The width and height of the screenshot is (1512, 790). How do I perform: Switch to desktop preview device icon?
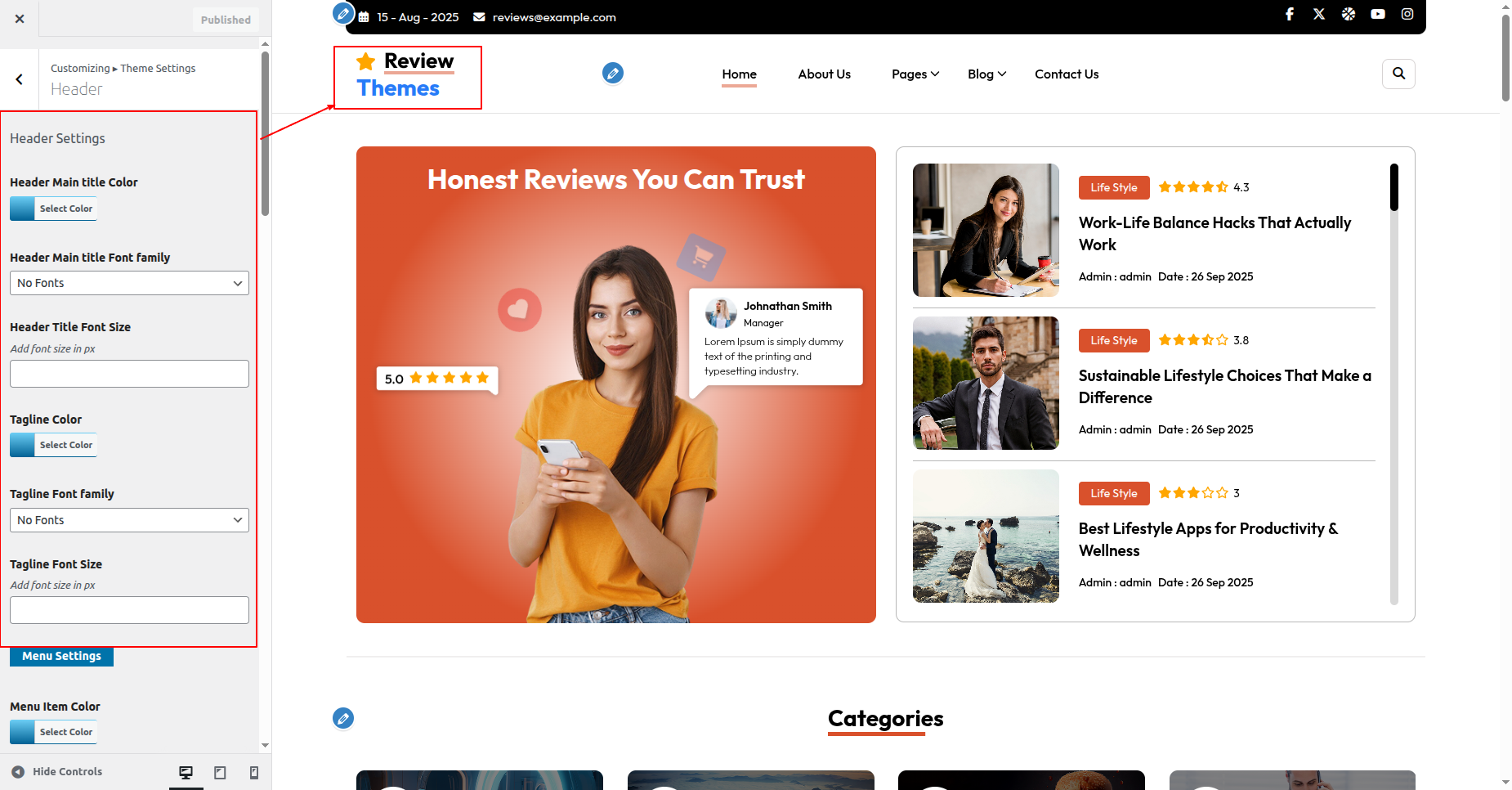(186, 772)
